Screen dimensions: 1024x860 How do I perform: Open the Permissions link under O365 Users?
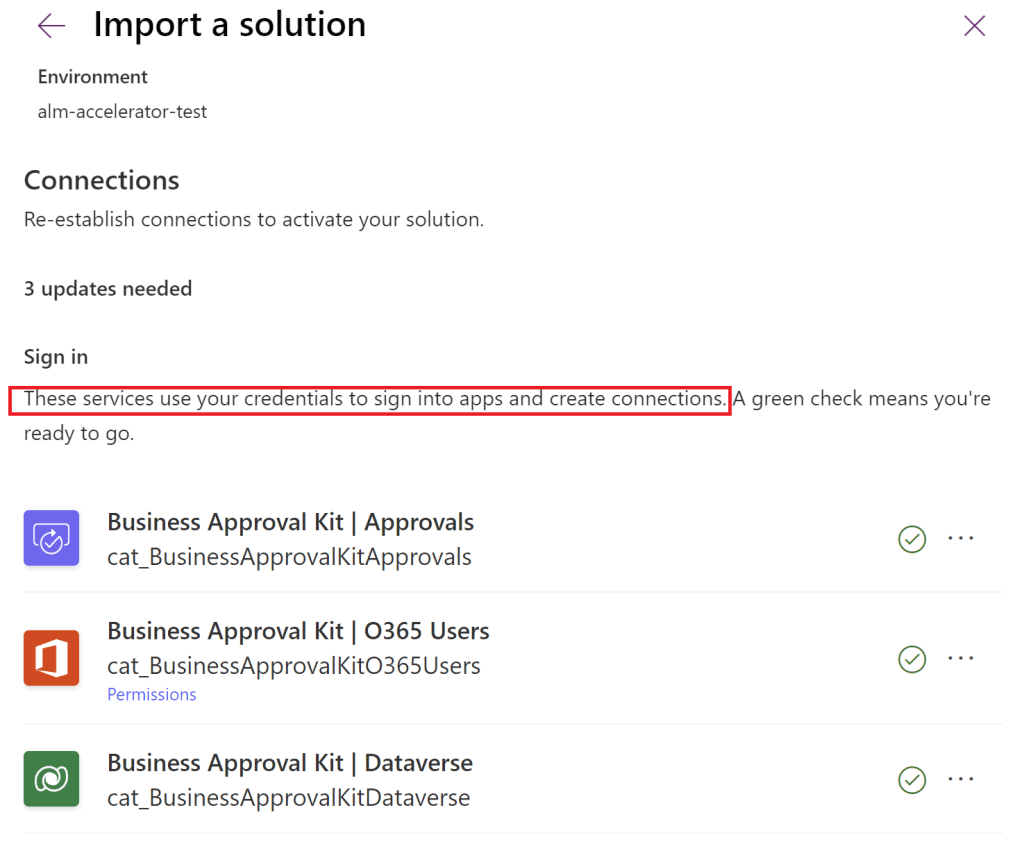152,694
